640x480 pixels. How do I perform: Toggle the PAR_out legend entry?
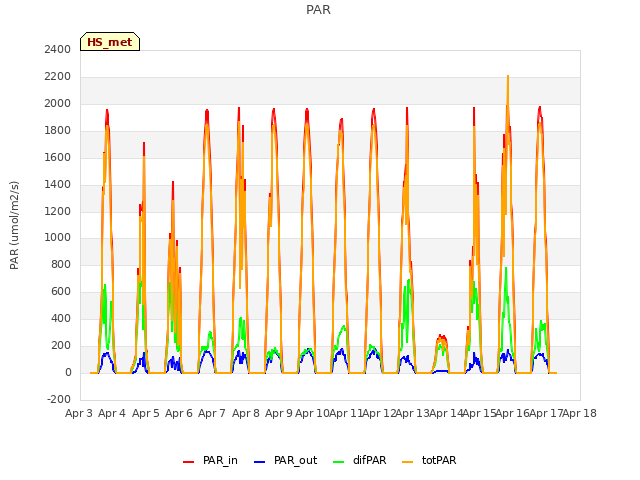coord(285,460)
